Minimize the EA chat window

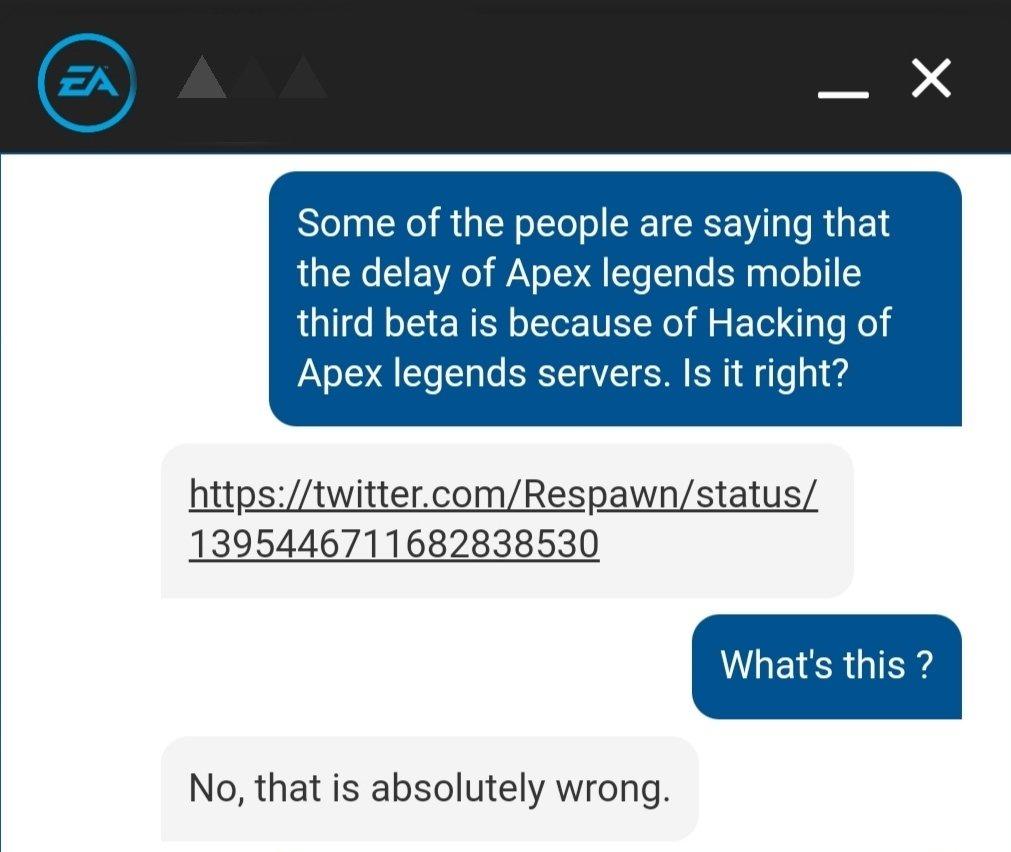click(x=843, y=95)
